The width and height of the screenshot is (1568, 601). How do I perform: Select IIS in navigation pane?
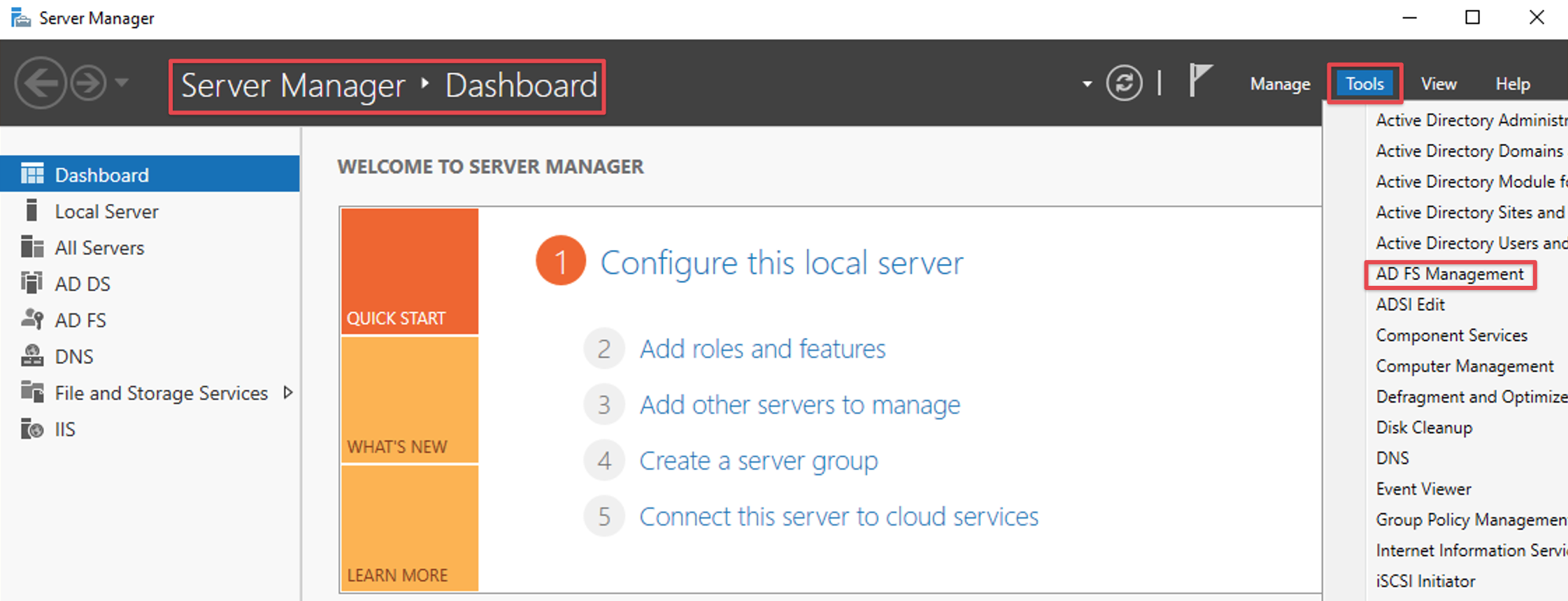point(150,429)
